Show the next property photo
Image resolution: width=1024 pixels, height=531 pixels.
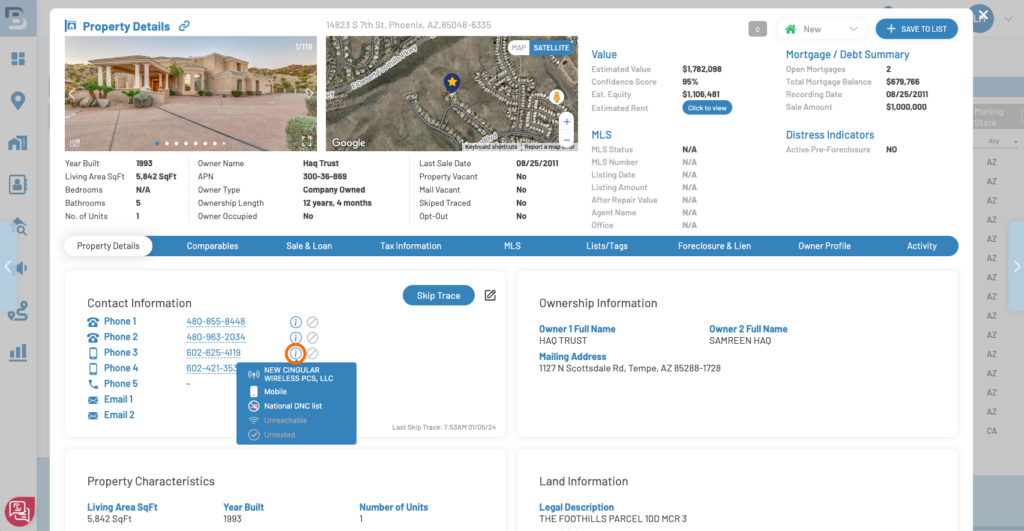[309, 93]
